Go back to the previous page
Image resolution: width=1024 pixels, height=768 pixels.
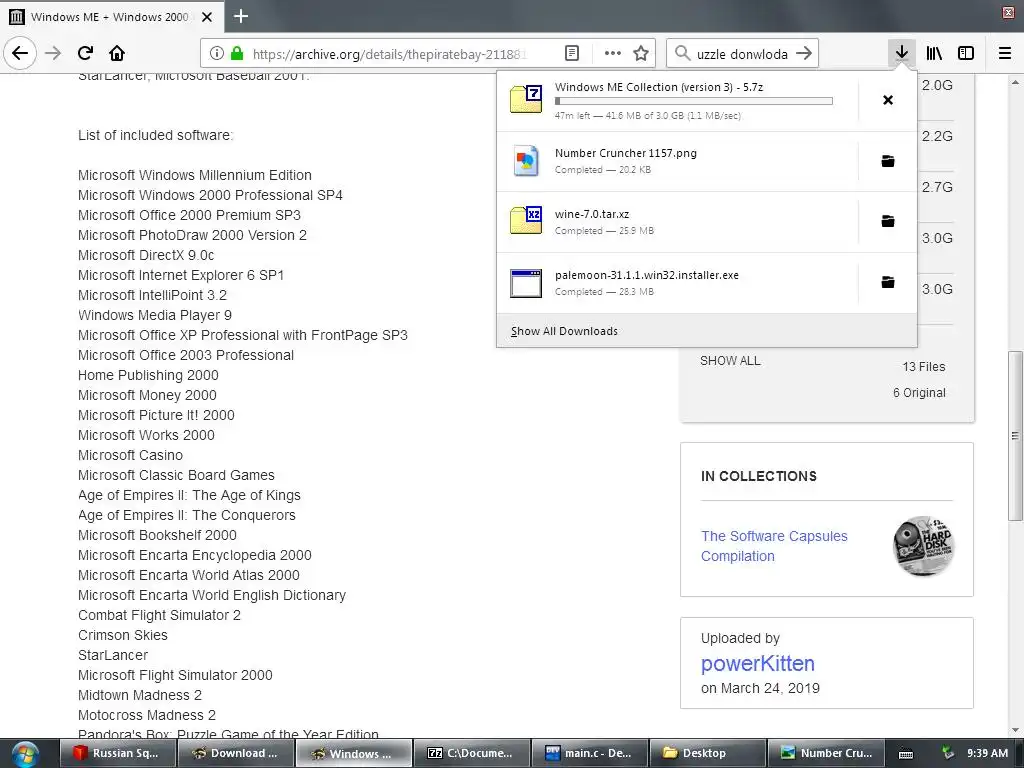click(20, 54)
